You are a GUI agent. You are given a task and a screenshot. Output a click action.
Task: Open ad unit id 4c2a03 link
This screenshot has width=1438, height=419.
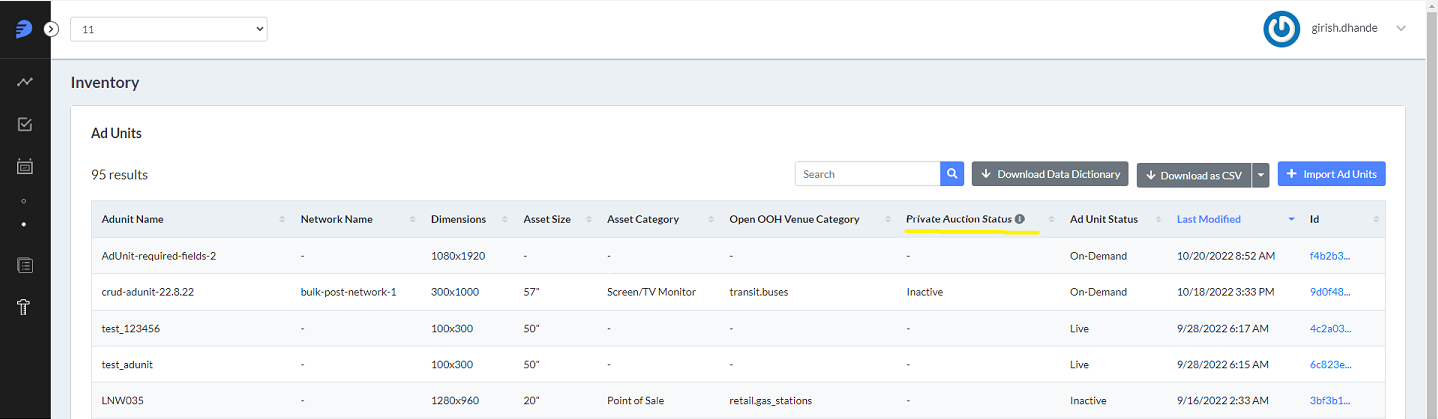coord(1330,328)
